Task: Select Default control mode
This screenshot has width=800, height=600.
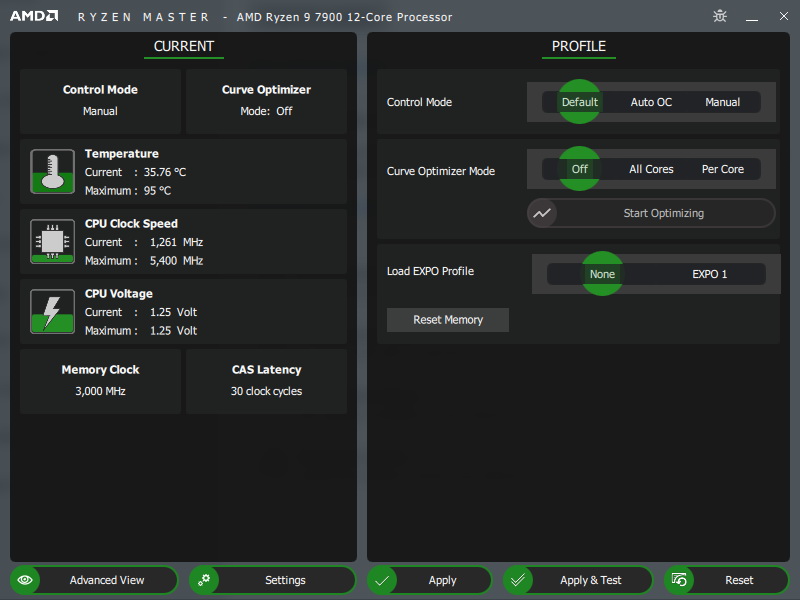Action: (579, 102)
